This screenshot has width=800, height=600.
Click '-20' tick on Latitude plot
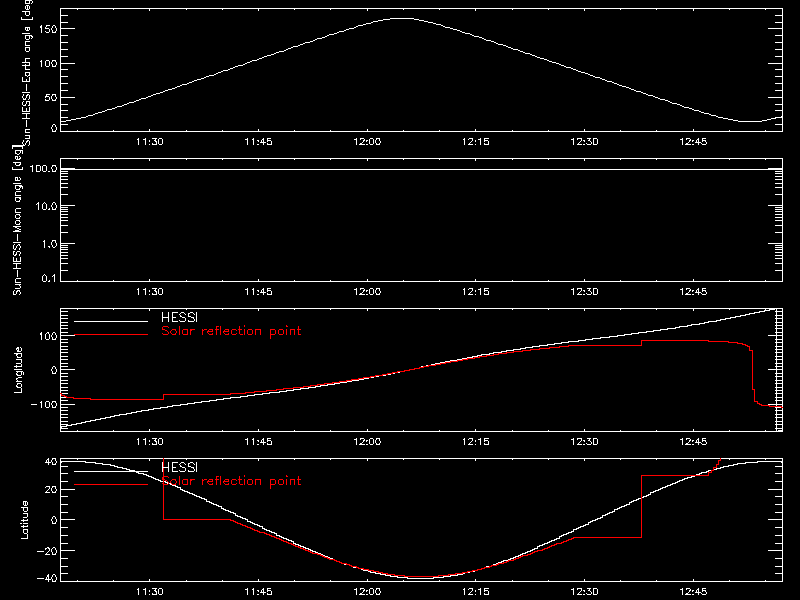point(47,551)
